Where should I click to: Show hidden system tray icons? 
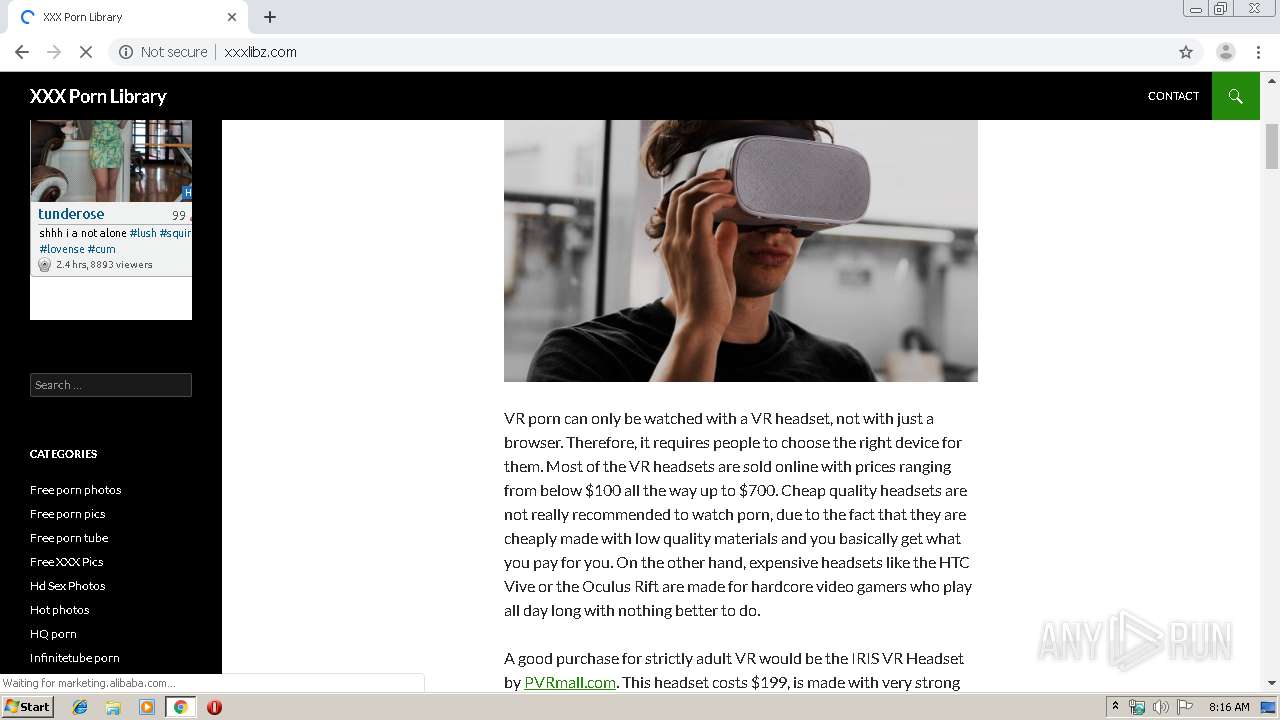[x=1115, y=707]
